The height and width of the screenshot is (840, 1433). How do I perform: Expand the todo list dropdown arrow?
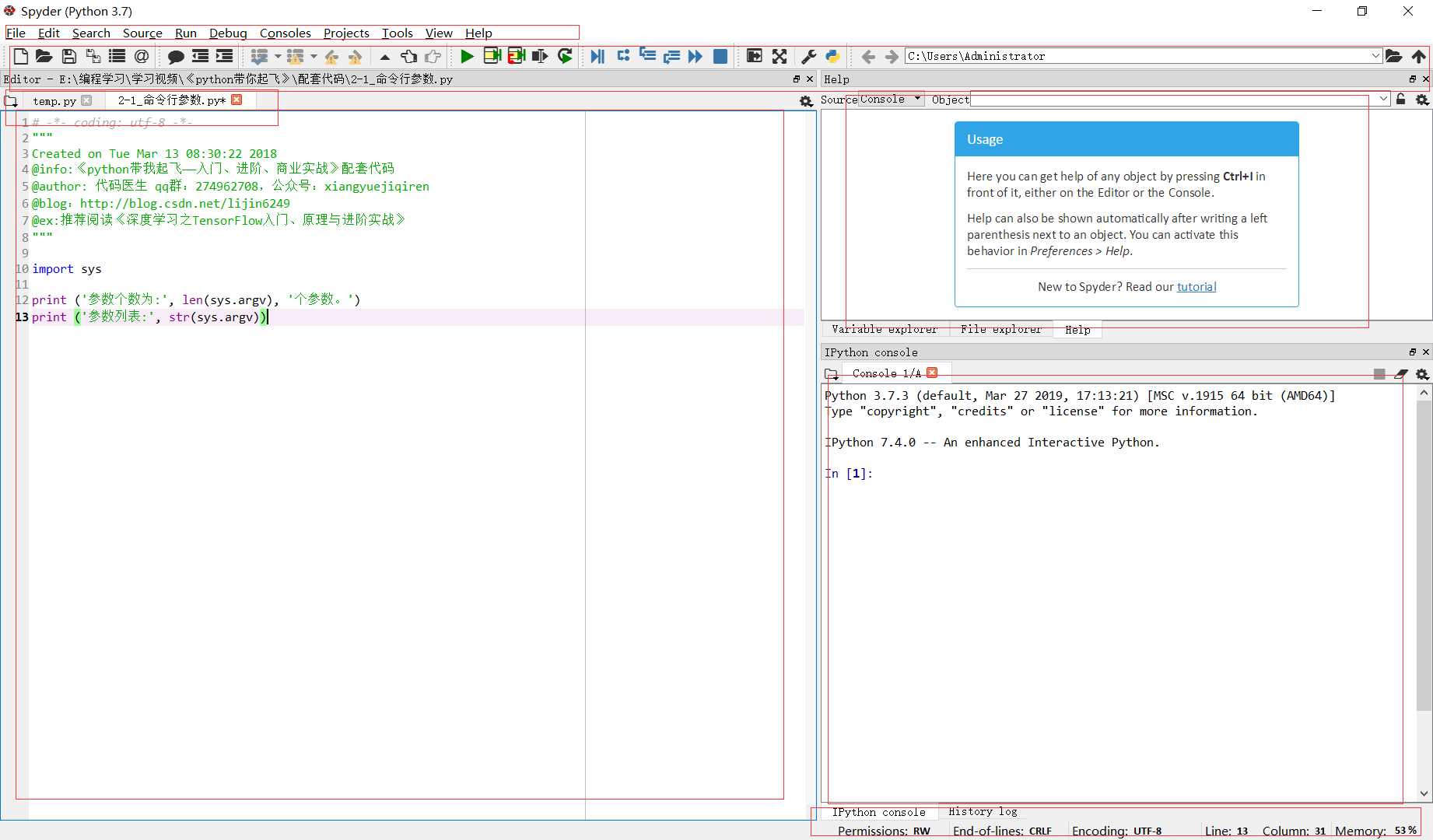point(278,56)
